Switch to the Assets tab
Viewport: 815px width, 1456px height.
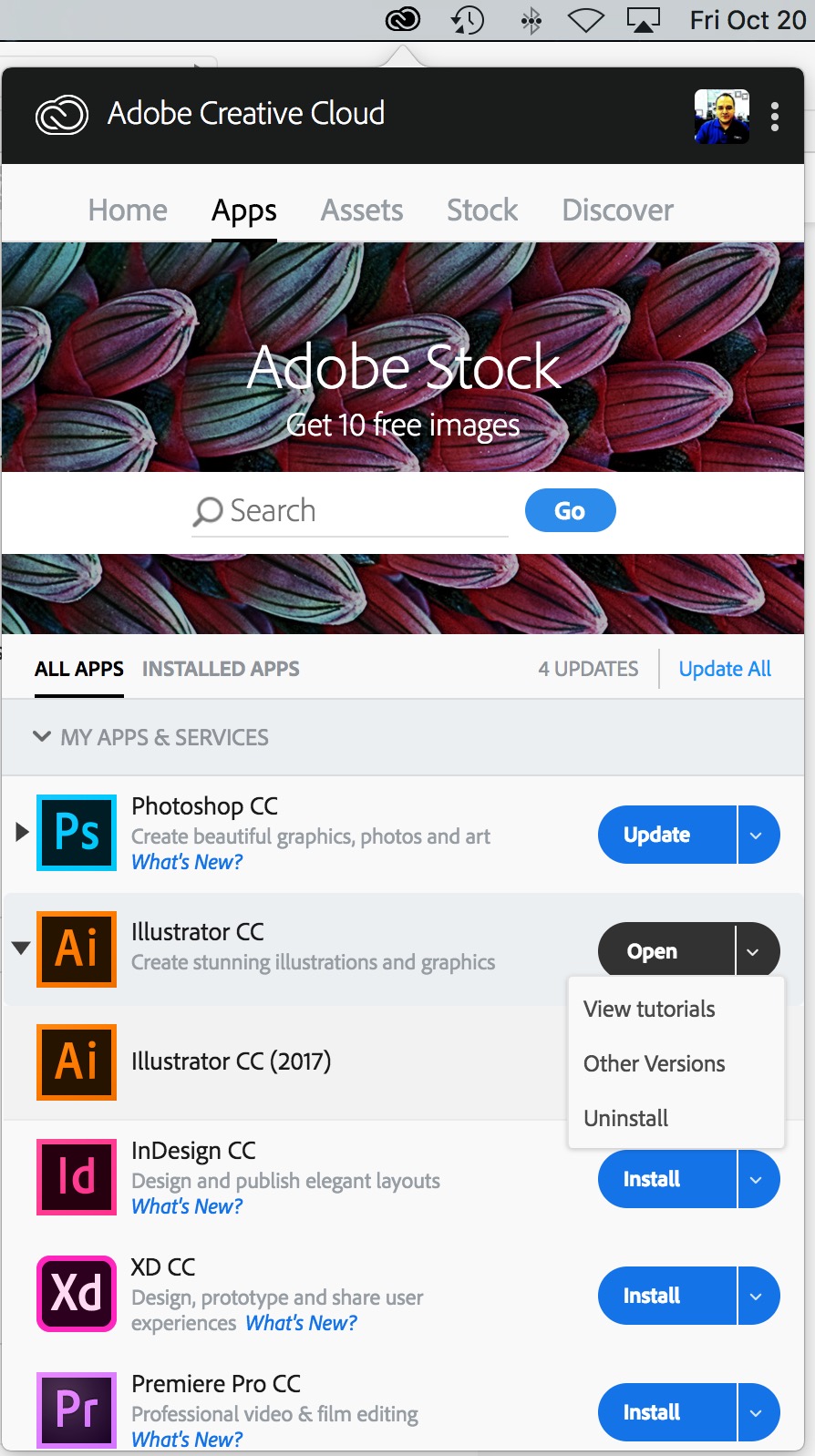click(362, 210)
